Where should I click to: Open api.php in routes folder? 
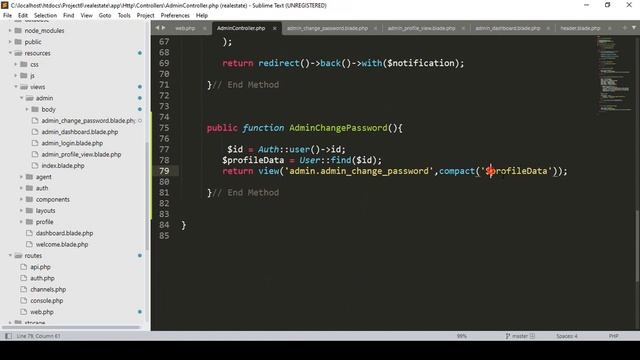pos(40,267)
